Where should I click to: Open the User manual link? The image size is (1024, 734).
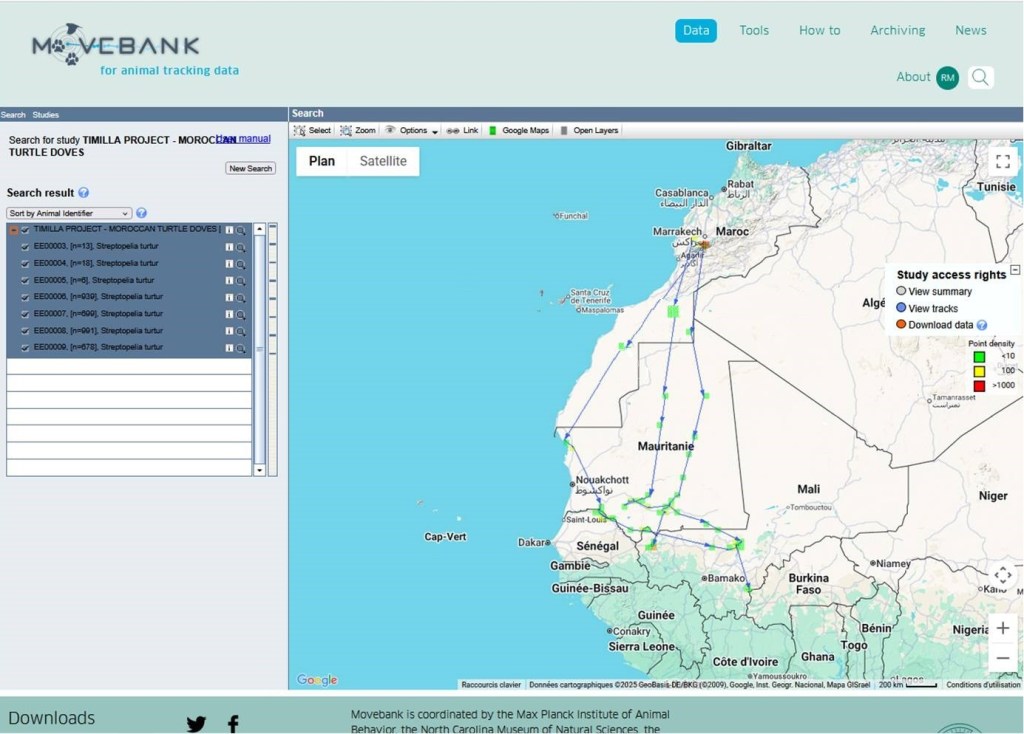tap(245, 139)
